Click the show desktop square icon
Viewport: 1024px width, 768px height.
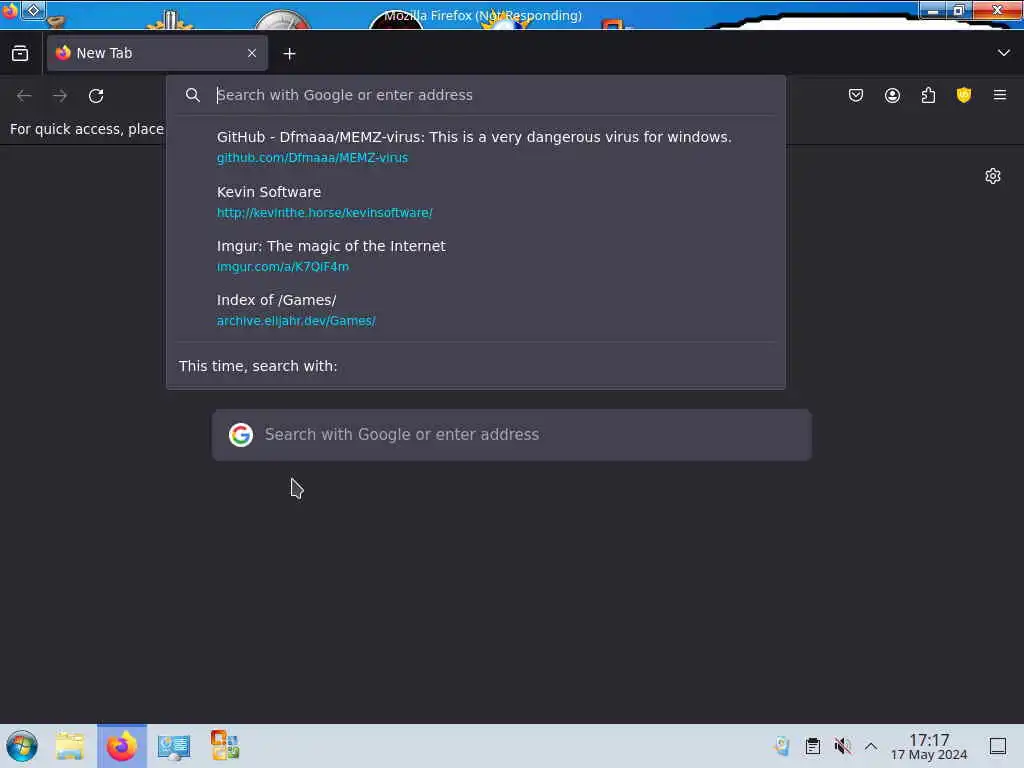click(x=998, y=746)
